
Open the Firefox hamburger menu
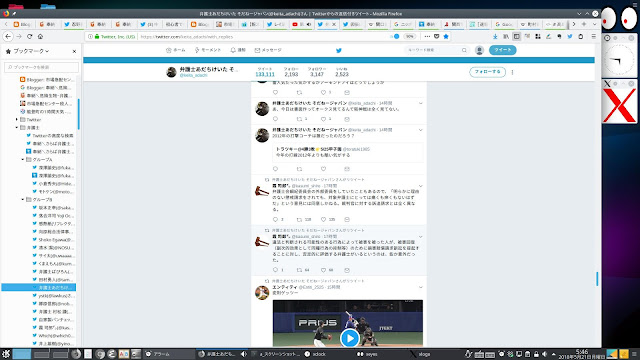[x=593, y=36]
